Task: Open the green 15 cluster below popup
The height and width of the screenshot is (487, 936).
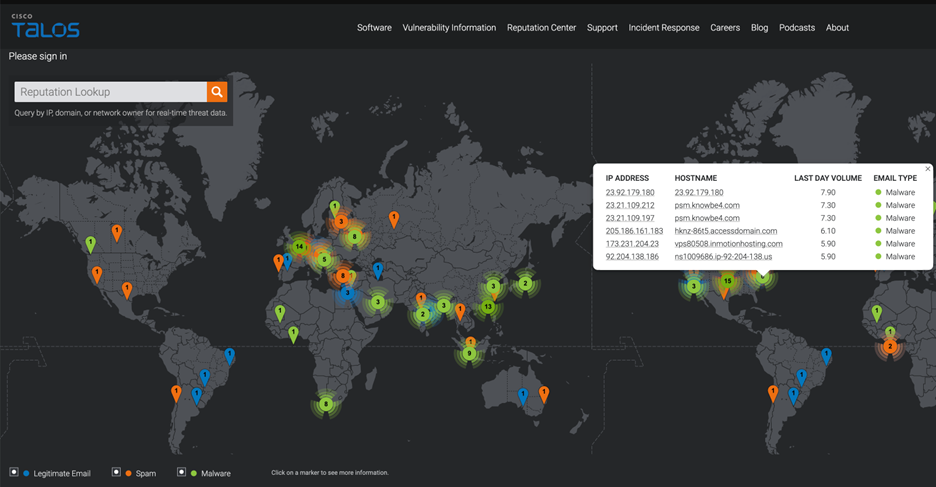Action: (x=728, y=281)
